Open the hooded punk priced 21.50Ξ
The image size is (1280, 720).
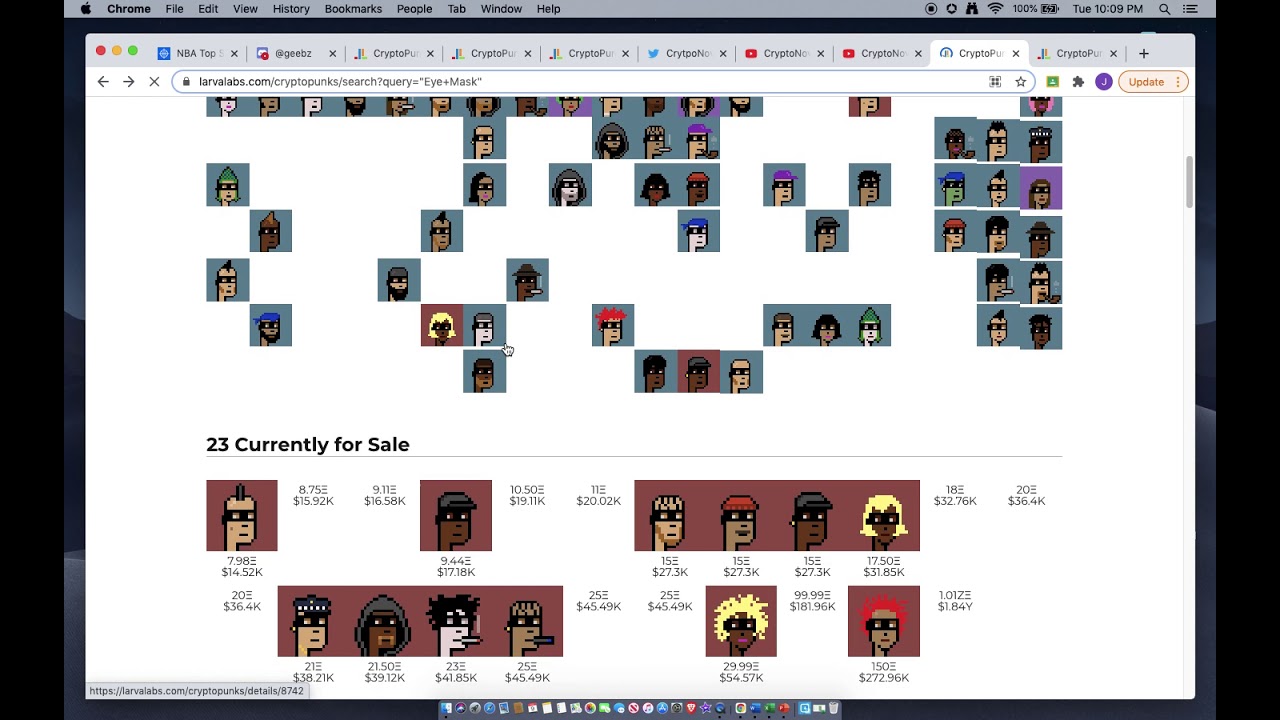[384, 622]
